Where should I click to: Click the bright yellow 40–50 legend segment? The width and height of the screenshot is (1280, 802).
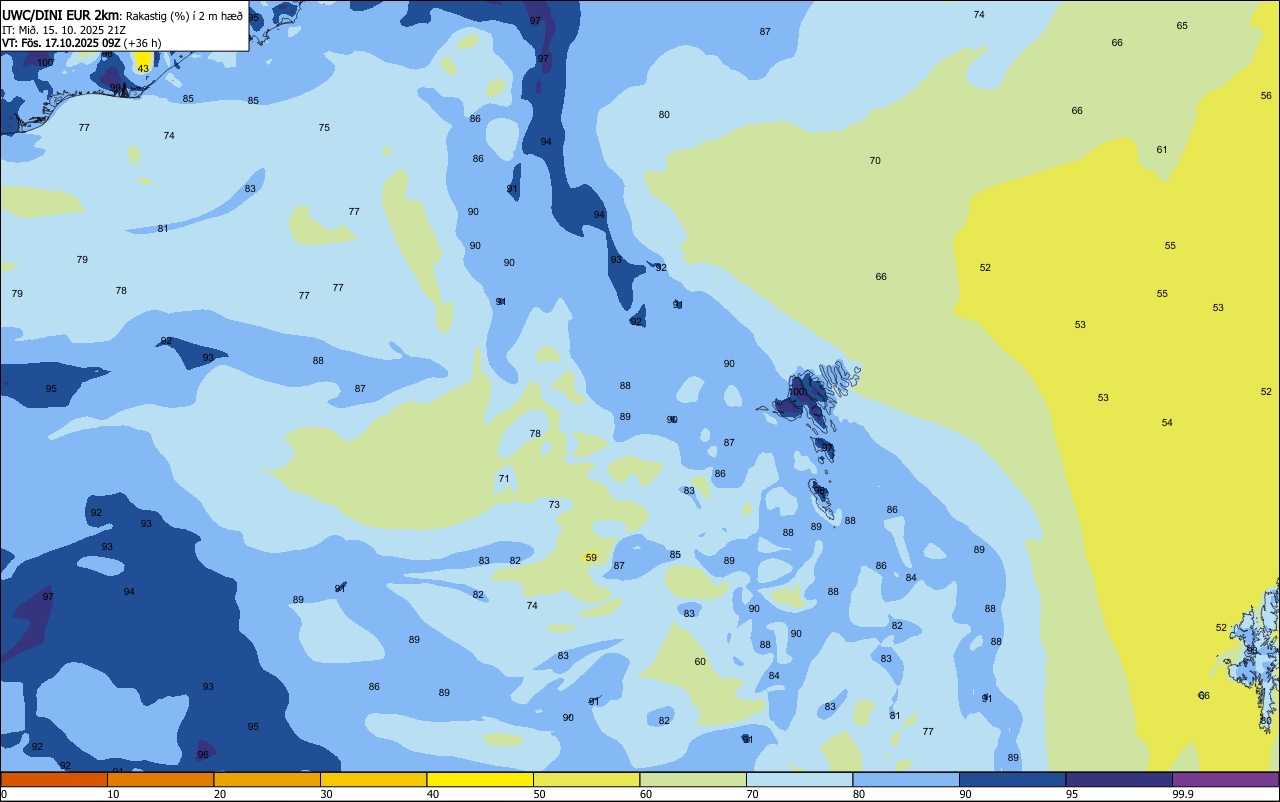tap(480, 779)
